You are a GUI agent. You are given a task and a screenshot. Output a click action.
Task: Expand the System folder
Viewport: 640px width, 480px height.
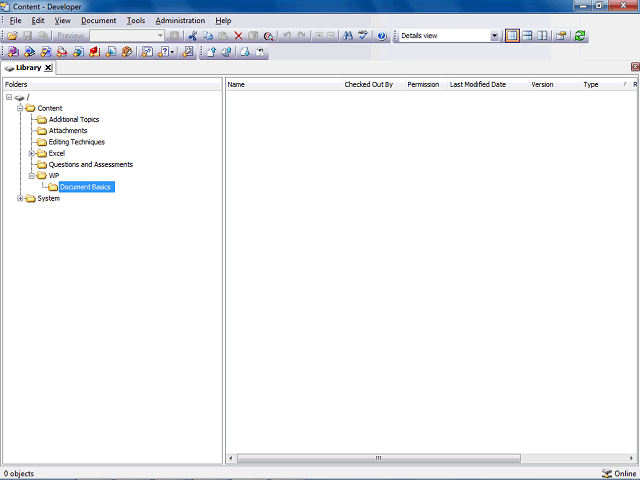(20, 198)
